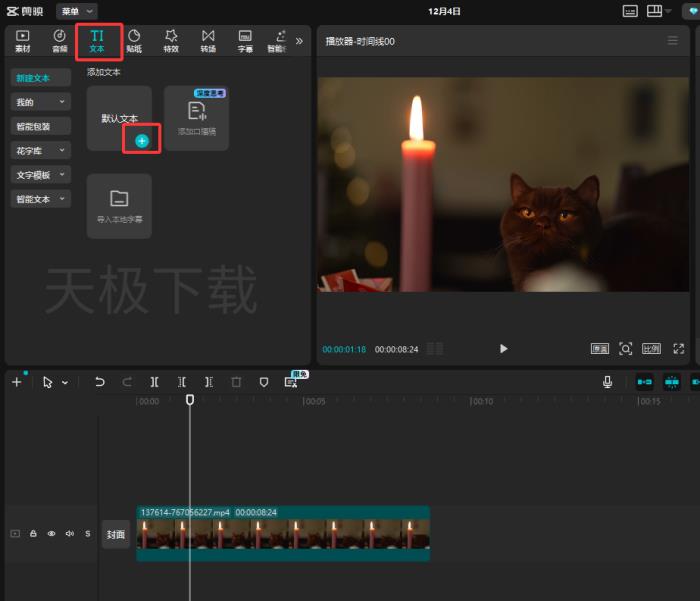
Task: Expand the 花字库 category
Action: [x=41, y=150]
